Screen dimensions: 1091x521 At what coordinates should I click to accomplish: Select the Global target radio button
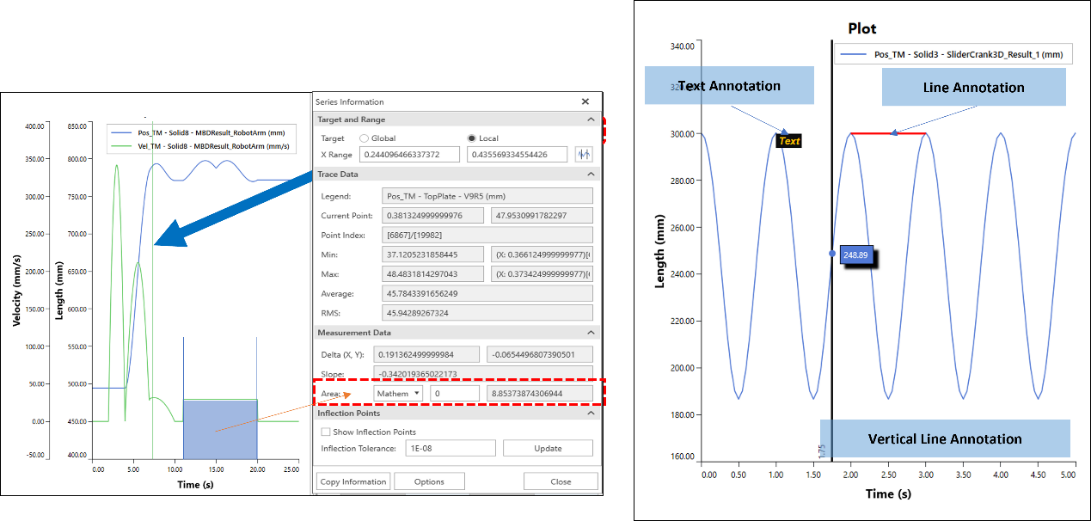pos(364,138)
